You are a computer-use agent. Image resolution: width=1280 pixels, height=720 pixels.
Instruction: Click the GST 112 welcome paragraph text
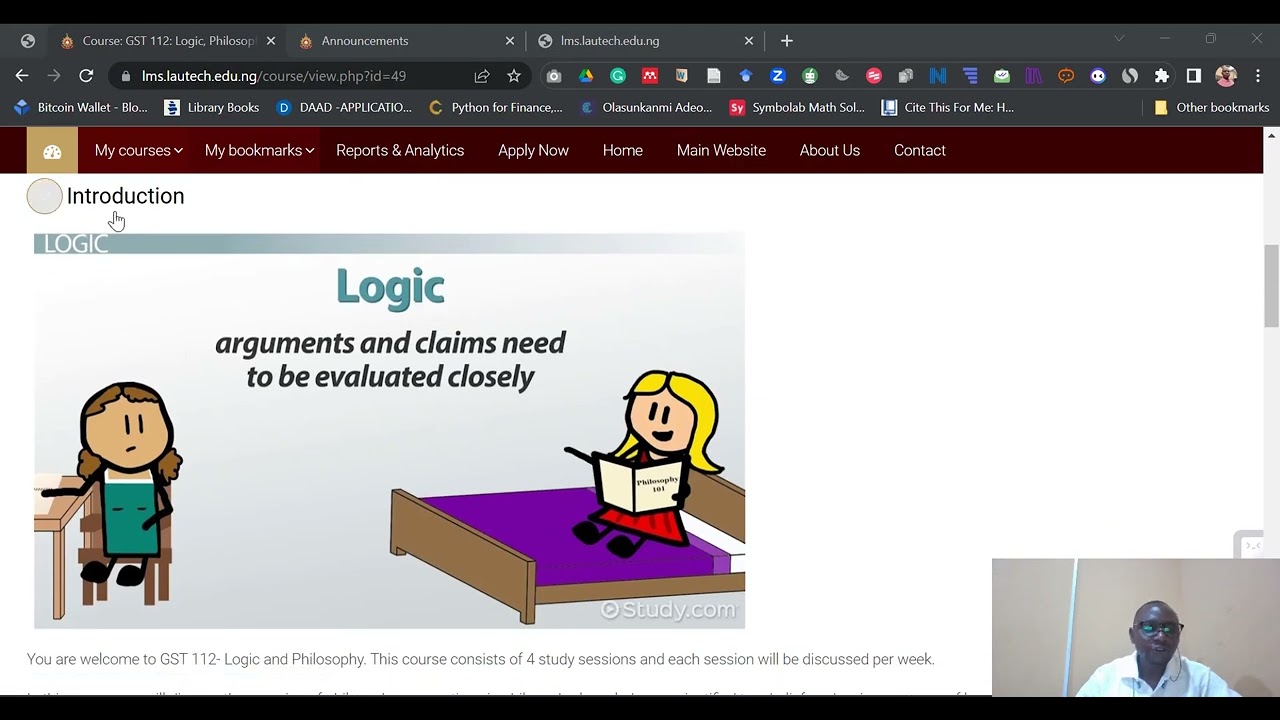point(480,659)
